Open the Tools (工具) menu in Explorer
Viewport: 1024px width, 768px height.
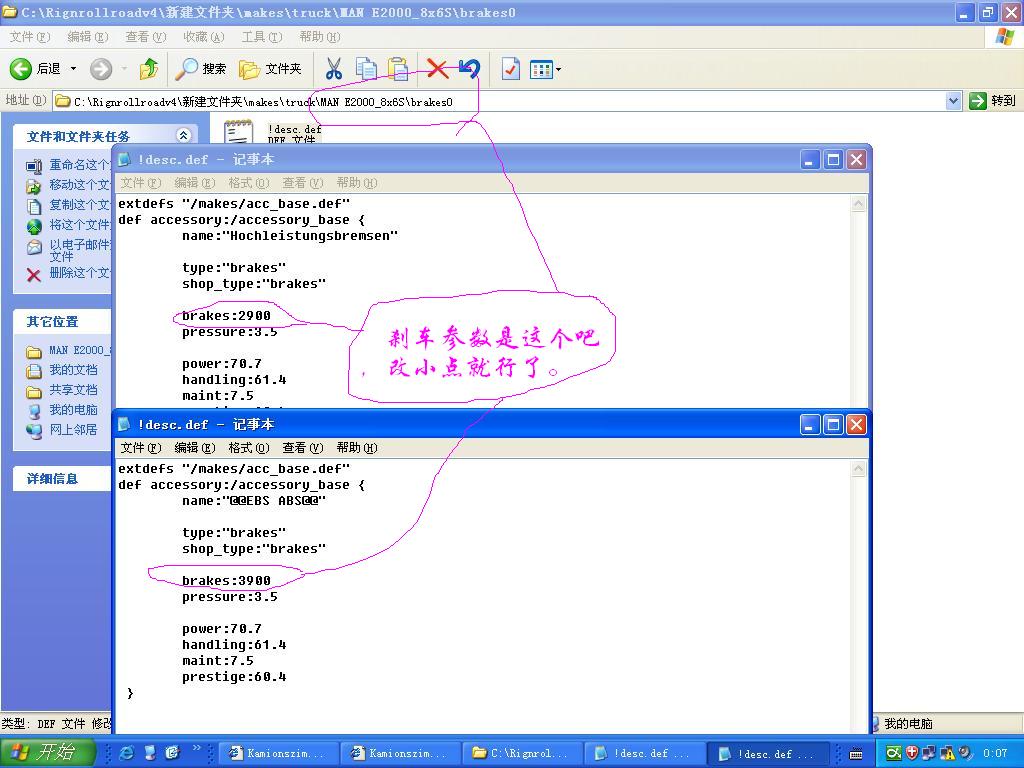261,37
